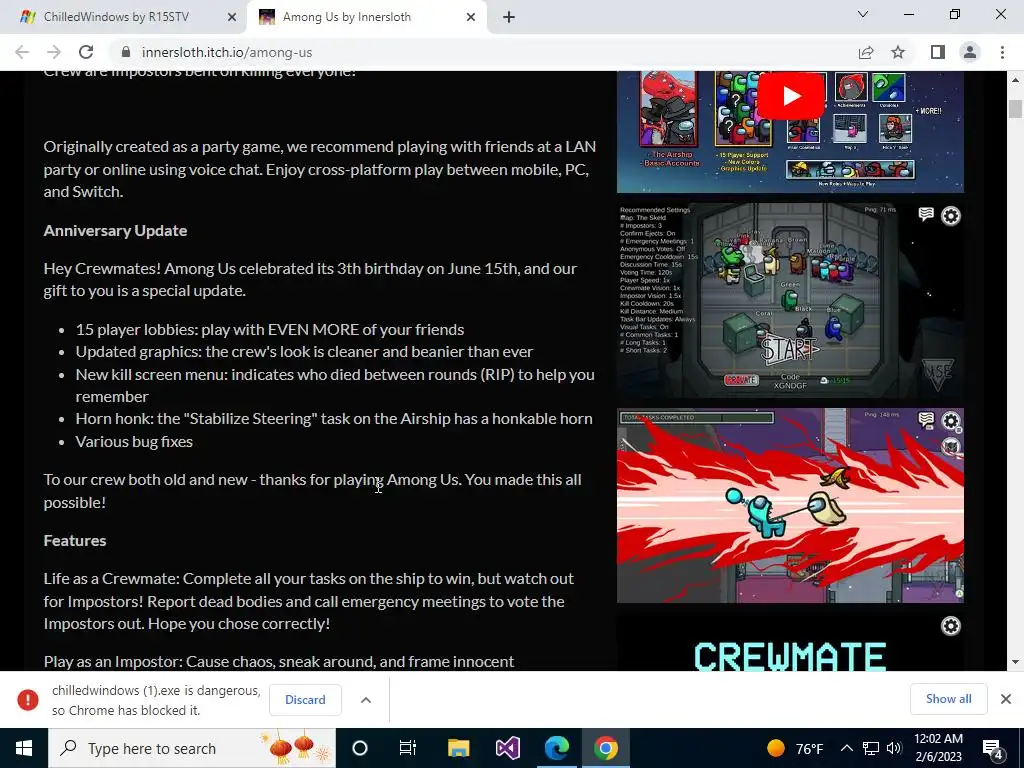Image resolution: width=1024 pixels, height=768 pixels.
Task: Click Chrome icon on taskbar
Action: (605, 748)
